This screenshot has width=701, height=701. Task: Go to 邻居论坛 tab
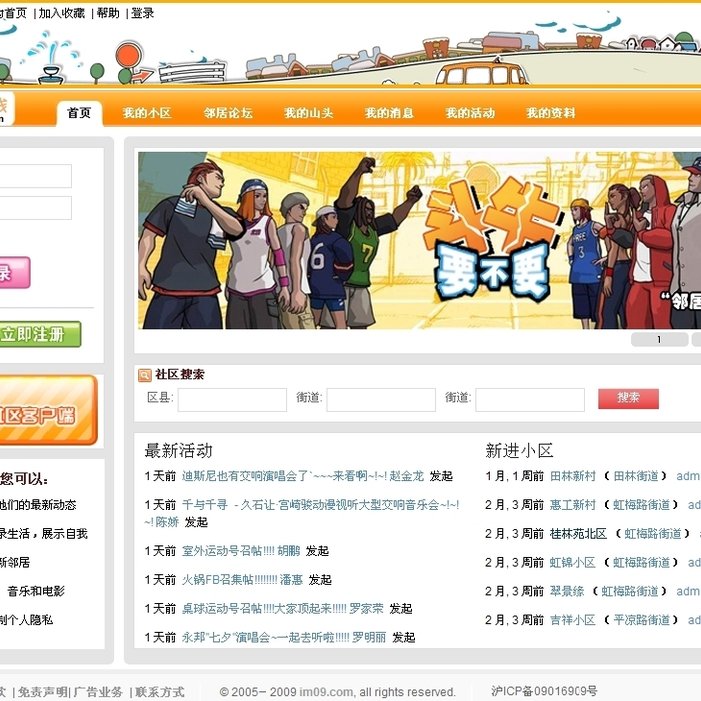tap(228, 113)
